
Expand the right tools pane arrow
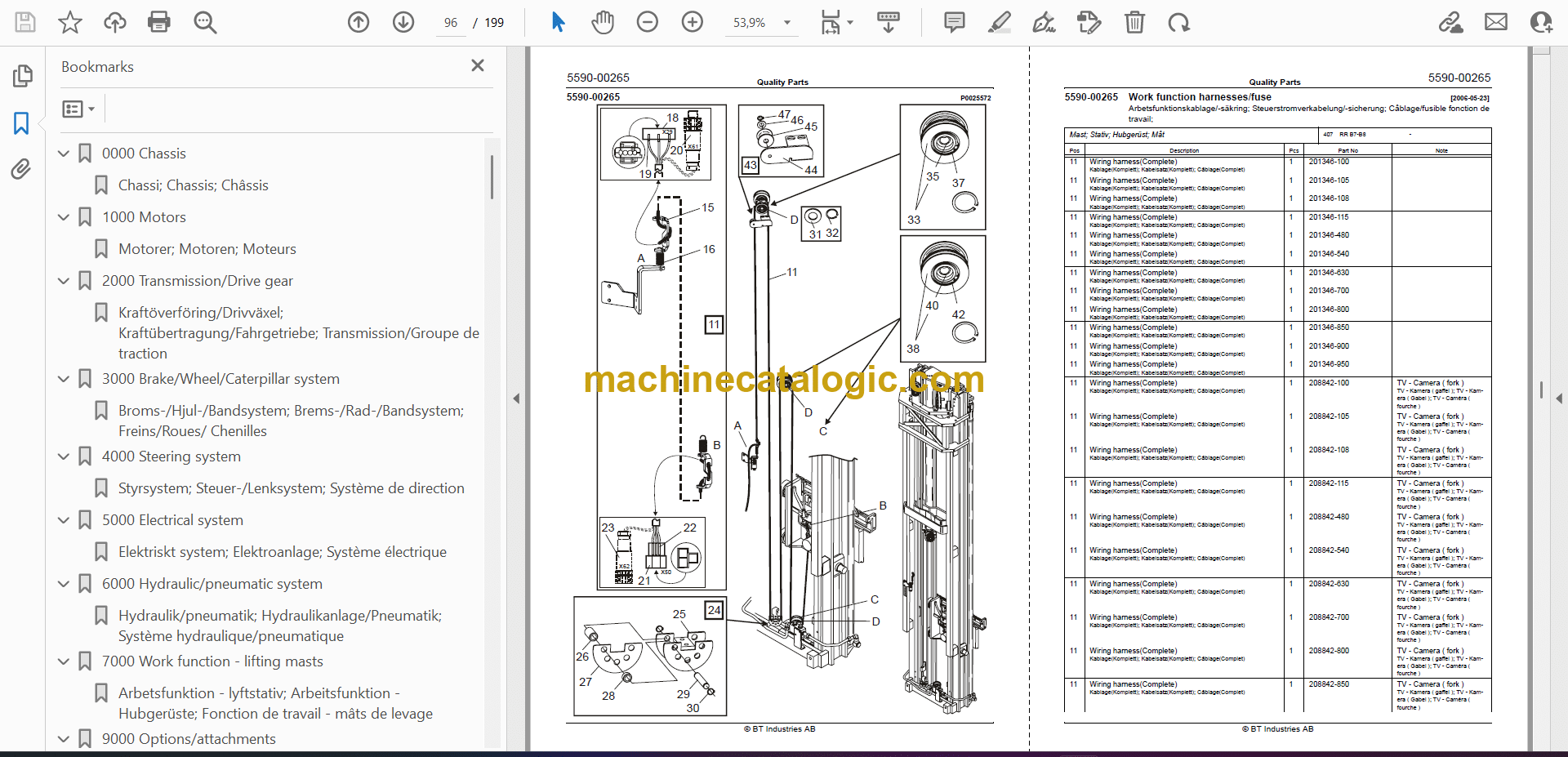click(1559, 399)
